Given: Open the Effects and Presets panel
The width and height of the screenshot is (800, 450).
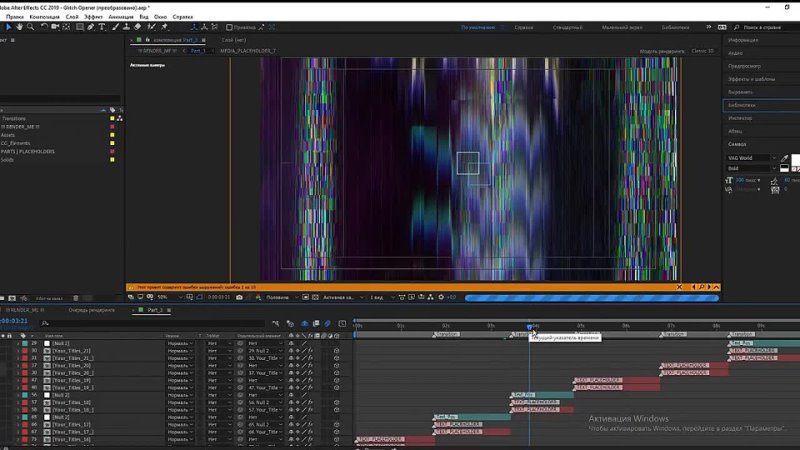Looking at the screenshot, I should (x=751, y=78).
